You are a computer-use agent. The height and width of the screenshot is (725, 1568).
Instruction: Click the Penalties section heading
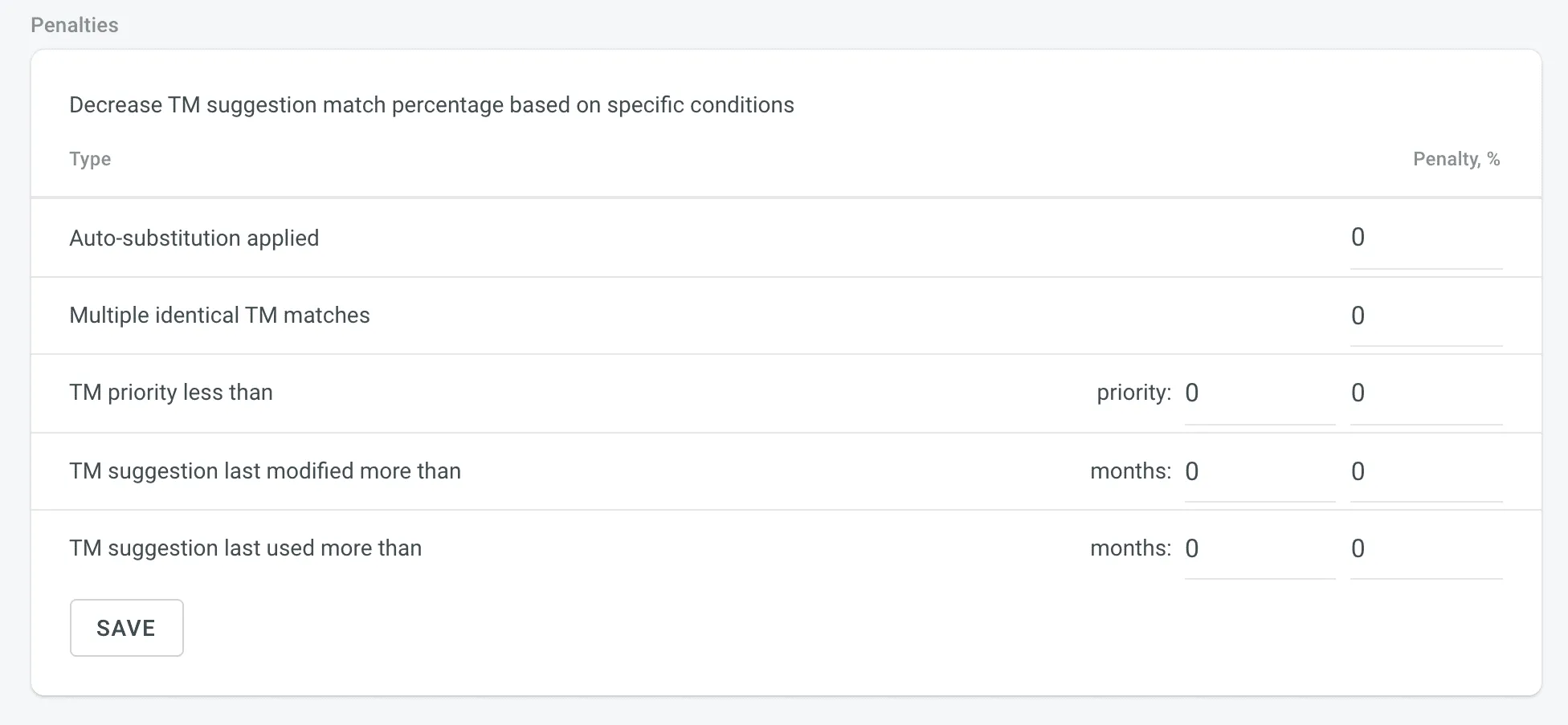[x=74, y=26]
